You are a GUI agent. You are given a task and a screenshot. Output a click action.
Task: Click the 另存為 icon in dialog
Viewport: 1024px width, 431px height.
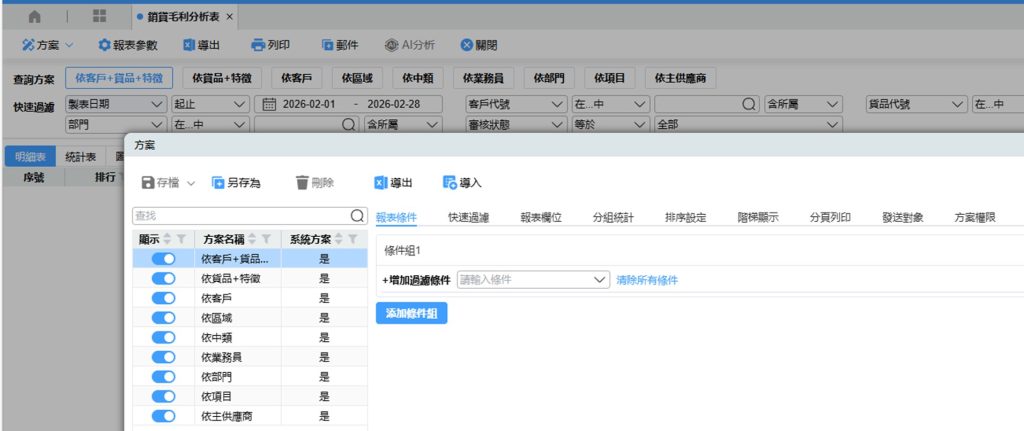click(x=218, y=183)
